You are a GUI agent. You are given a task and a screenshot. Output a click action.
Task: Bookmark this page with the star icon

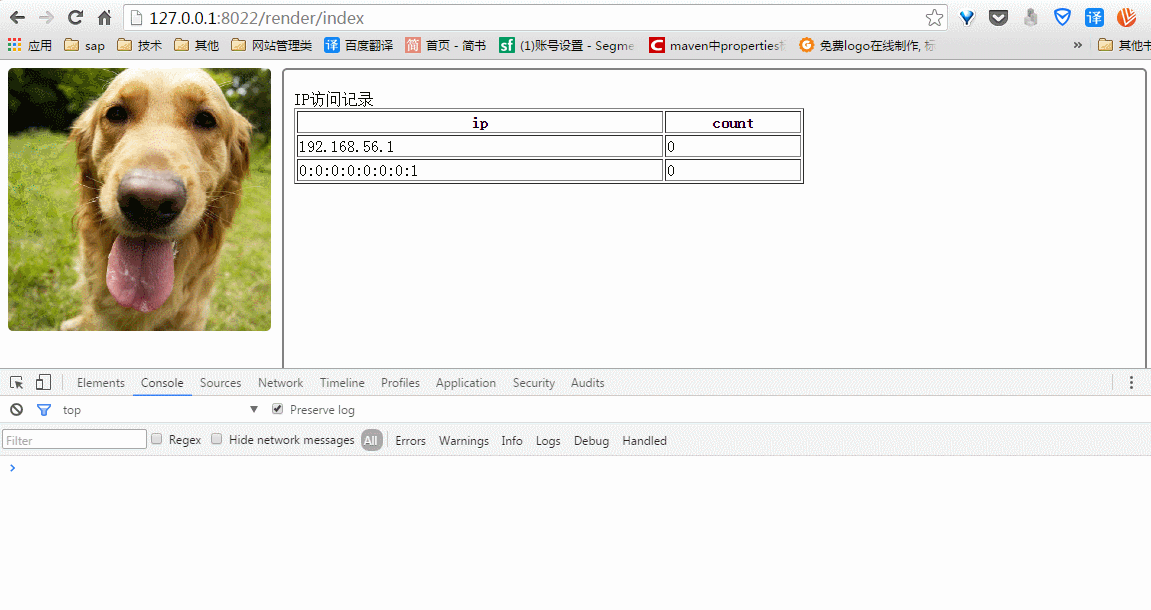tap(934, 18)
